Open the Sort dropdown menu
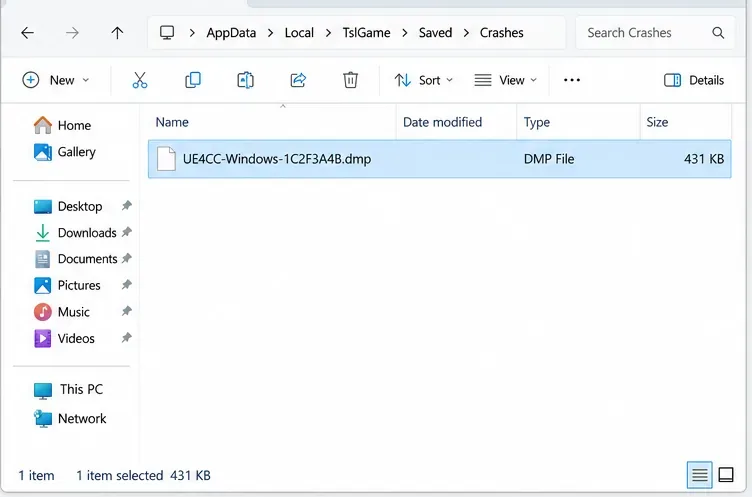 423,80
